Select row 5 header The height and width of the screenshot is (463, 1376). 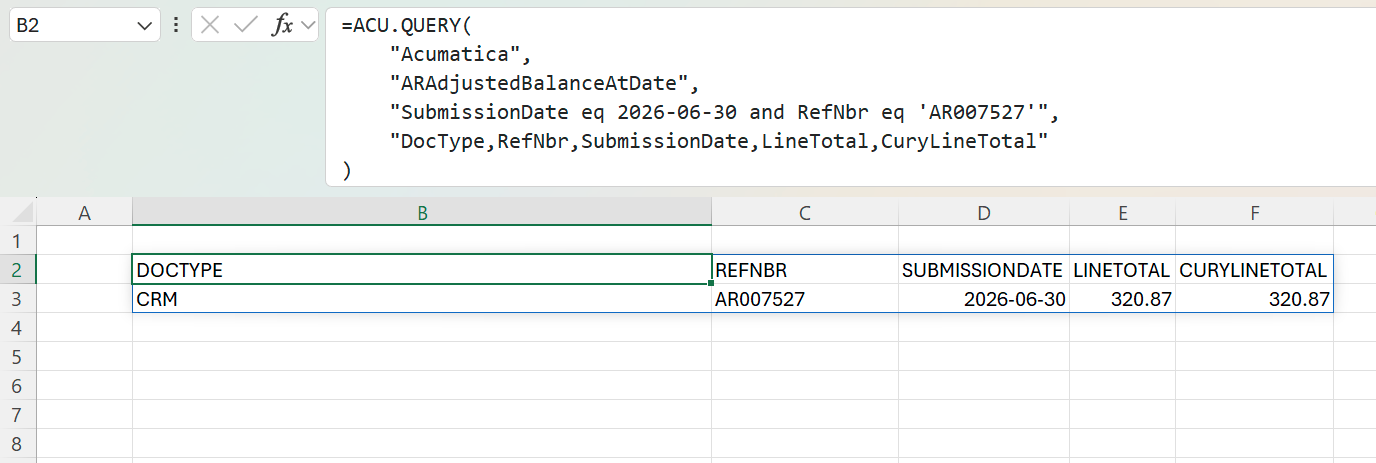click(x=18, y=357)
